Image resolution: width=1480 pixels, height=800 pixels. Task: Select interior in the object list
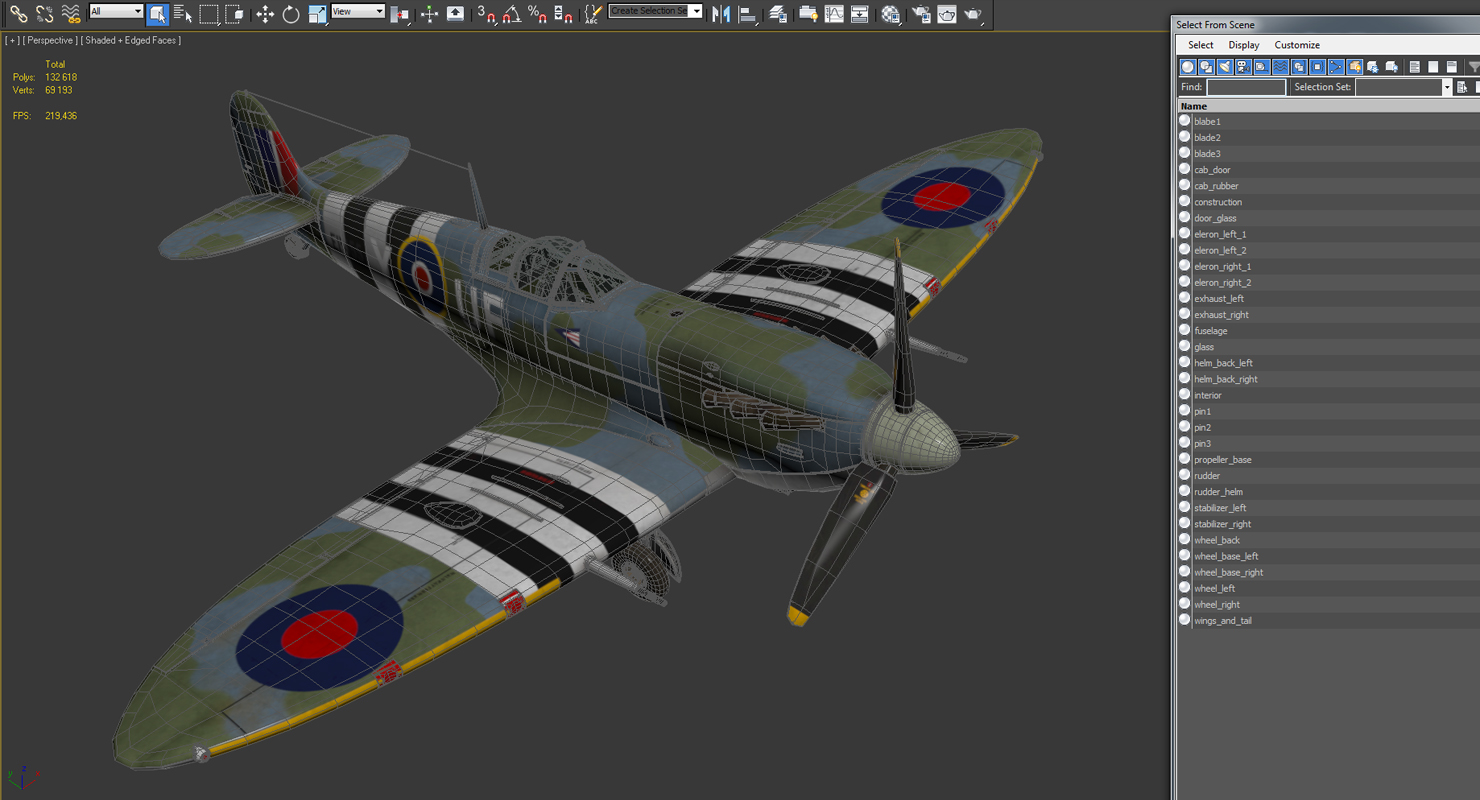coord(1328,396)
